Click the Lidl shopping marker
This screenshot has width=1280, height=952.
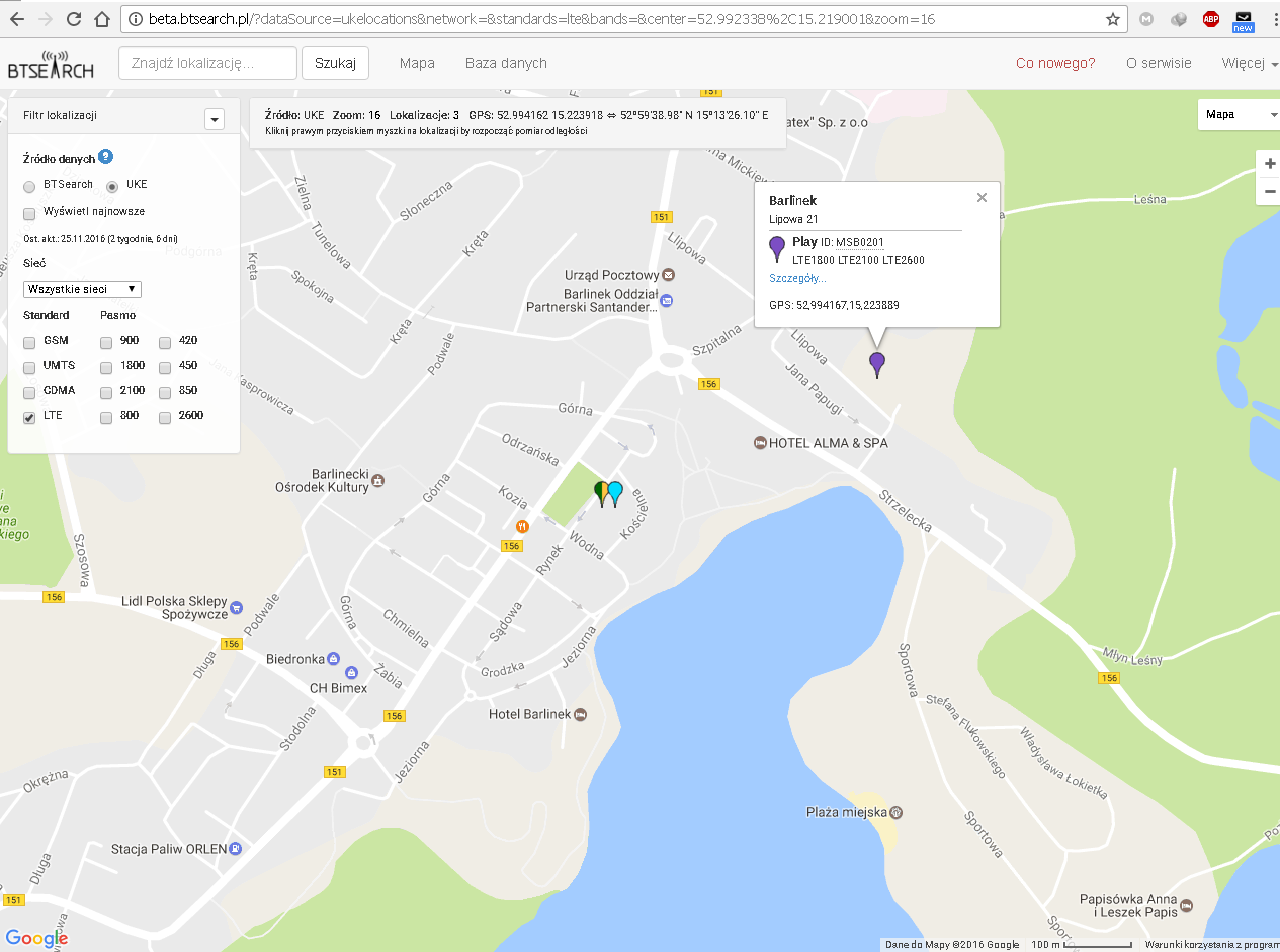coord(237,607)
